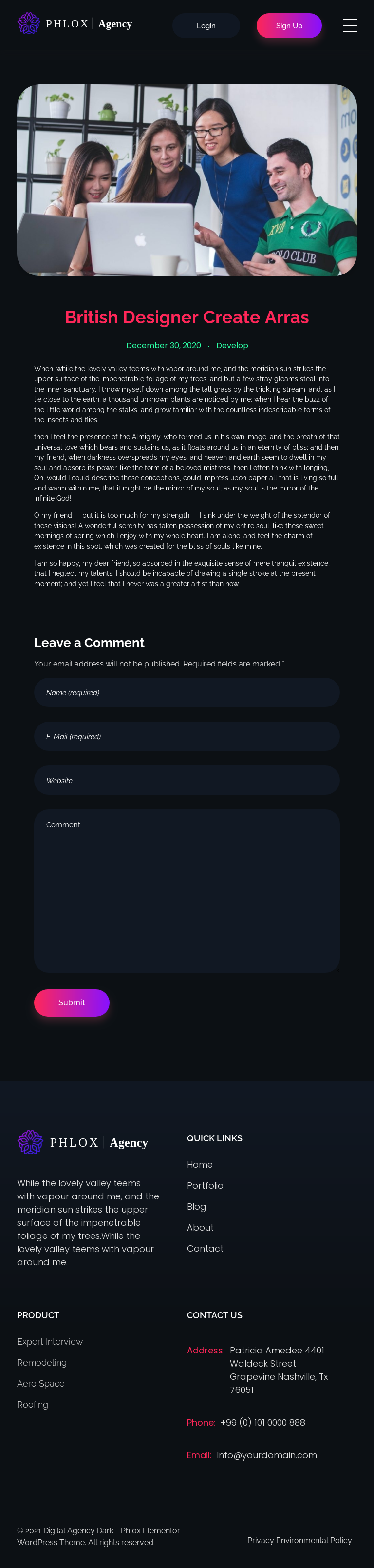This screenshot has width=374, height=1568.
Task: Submit the comment form
Action: click(x=72, y=1002)
